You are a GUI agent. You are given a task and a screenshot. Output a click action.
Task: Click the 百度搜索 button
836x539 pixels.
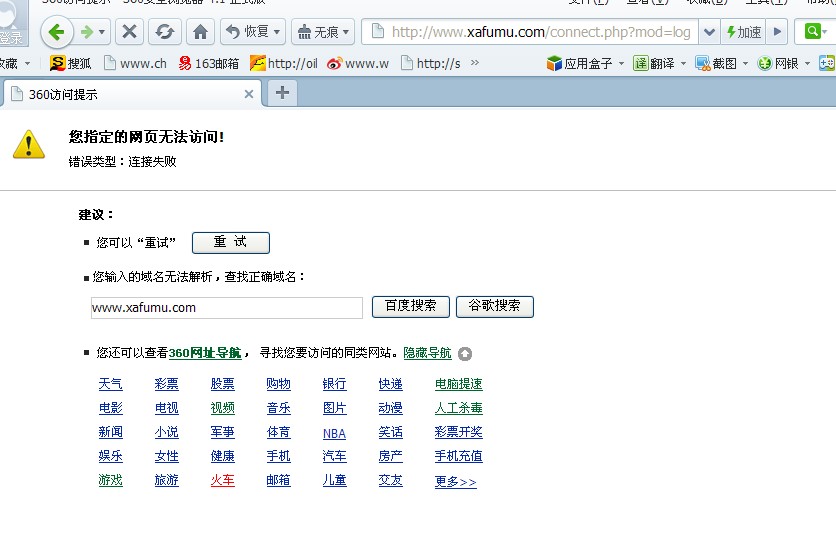(410, 306)
